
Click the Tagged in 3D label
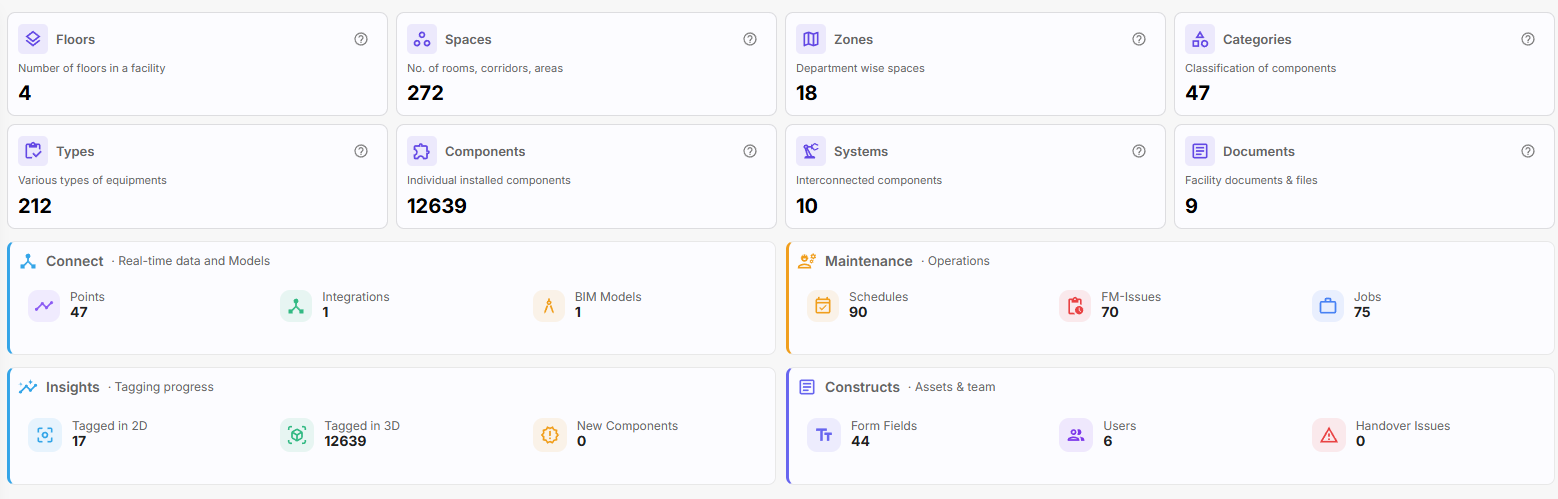362,426
